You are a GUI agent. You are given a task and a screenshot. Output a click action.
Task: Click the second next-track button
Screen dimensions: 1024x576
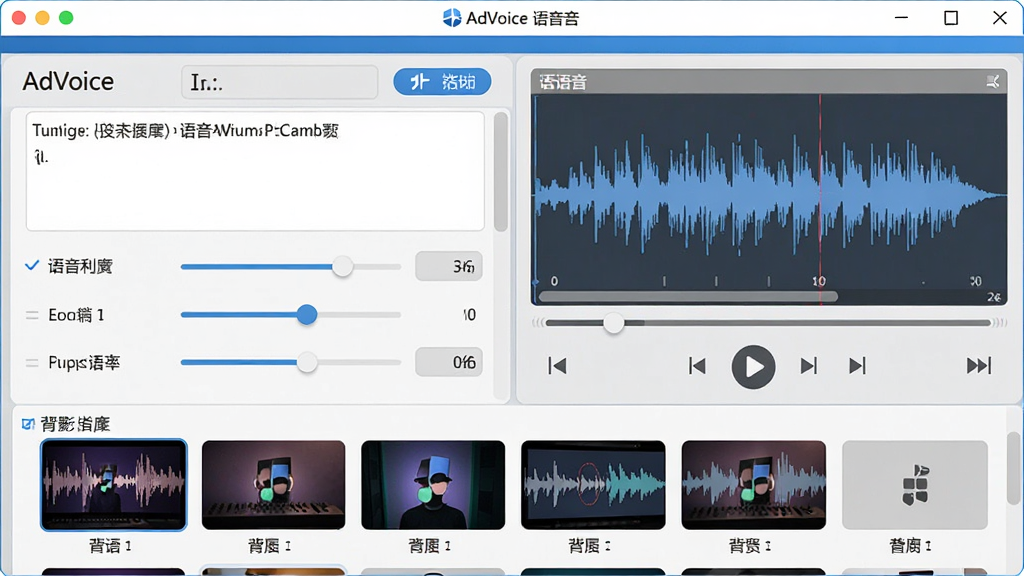(x=857, y=366)
